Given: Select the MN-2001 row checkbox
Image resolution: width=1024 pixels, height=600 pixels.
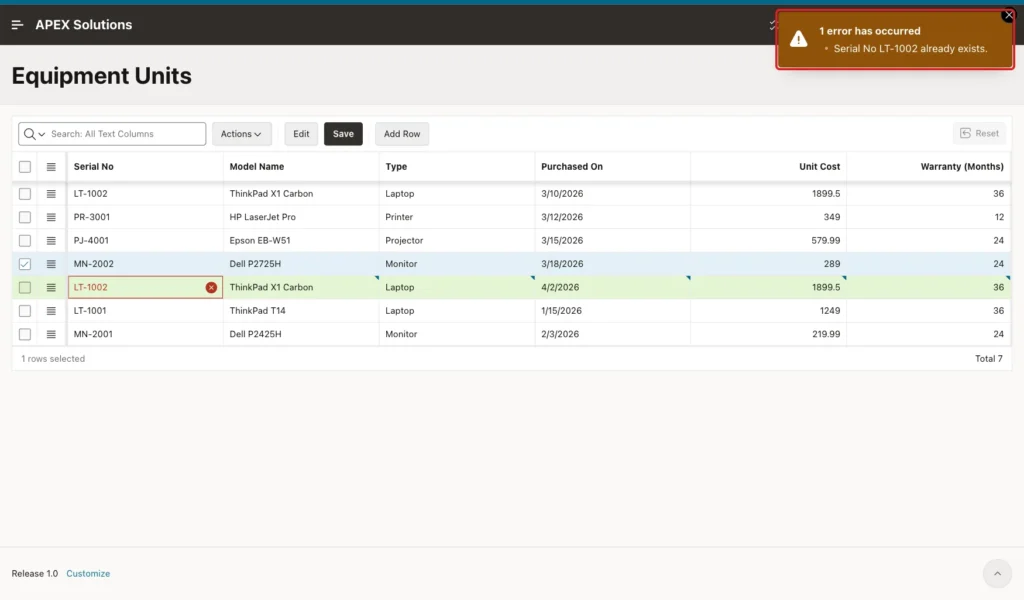Looking at the screenshot, I should (x=25, y=334).
